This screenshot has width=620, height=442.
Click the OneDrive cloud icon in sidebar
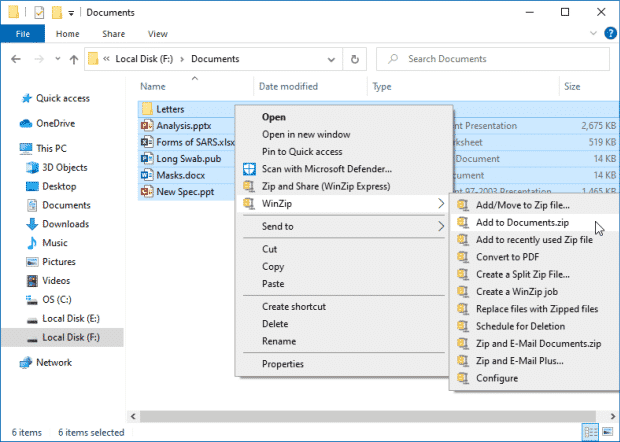(x=25, y=123)
